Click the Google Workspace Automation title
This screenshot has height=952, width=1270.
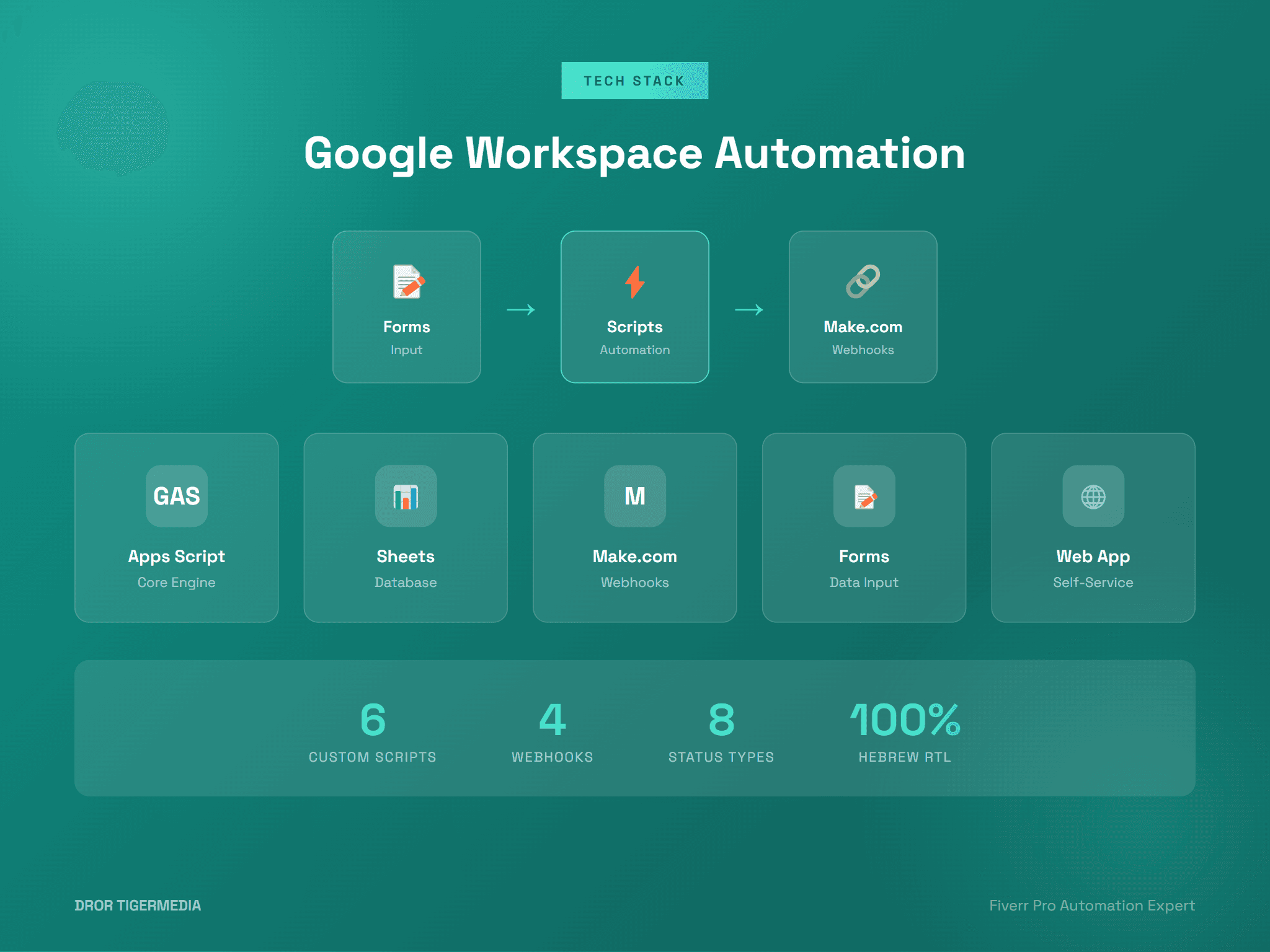(x=634, y=154)
